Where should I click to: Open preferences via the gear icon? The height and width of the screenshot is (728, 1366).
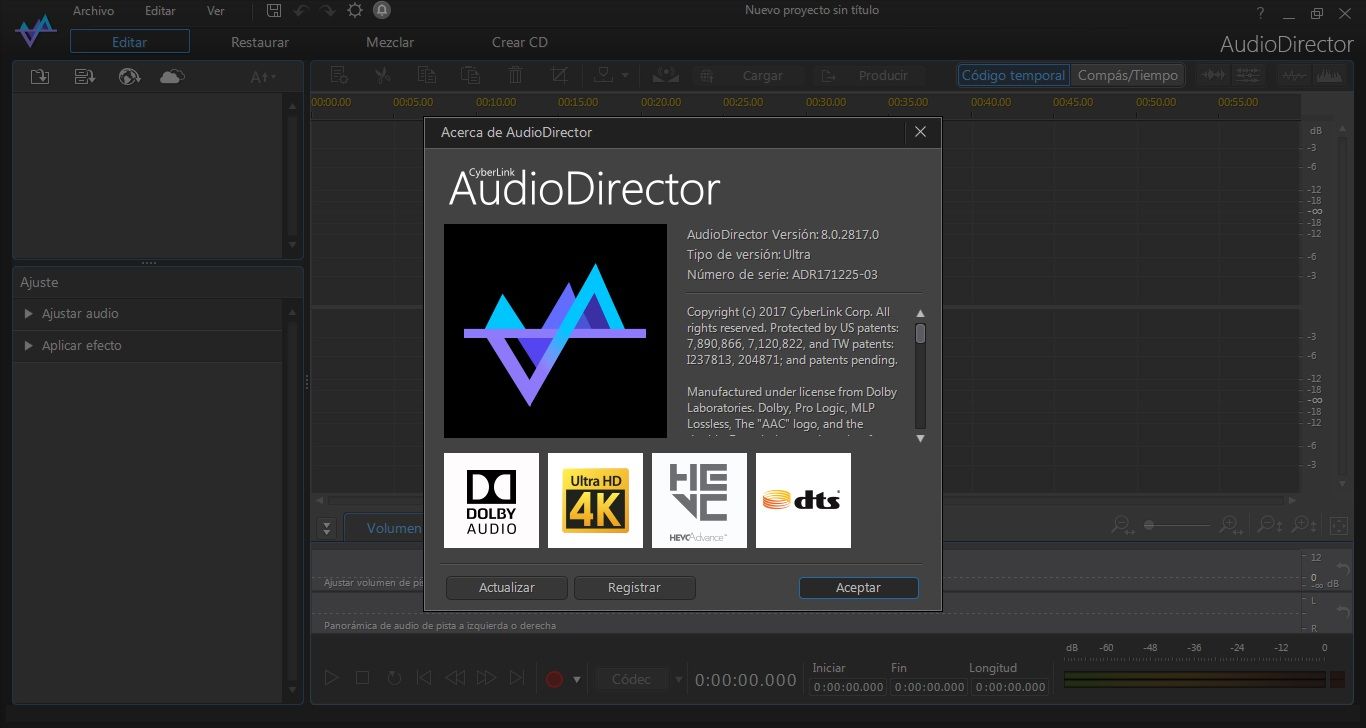point(355,10)
